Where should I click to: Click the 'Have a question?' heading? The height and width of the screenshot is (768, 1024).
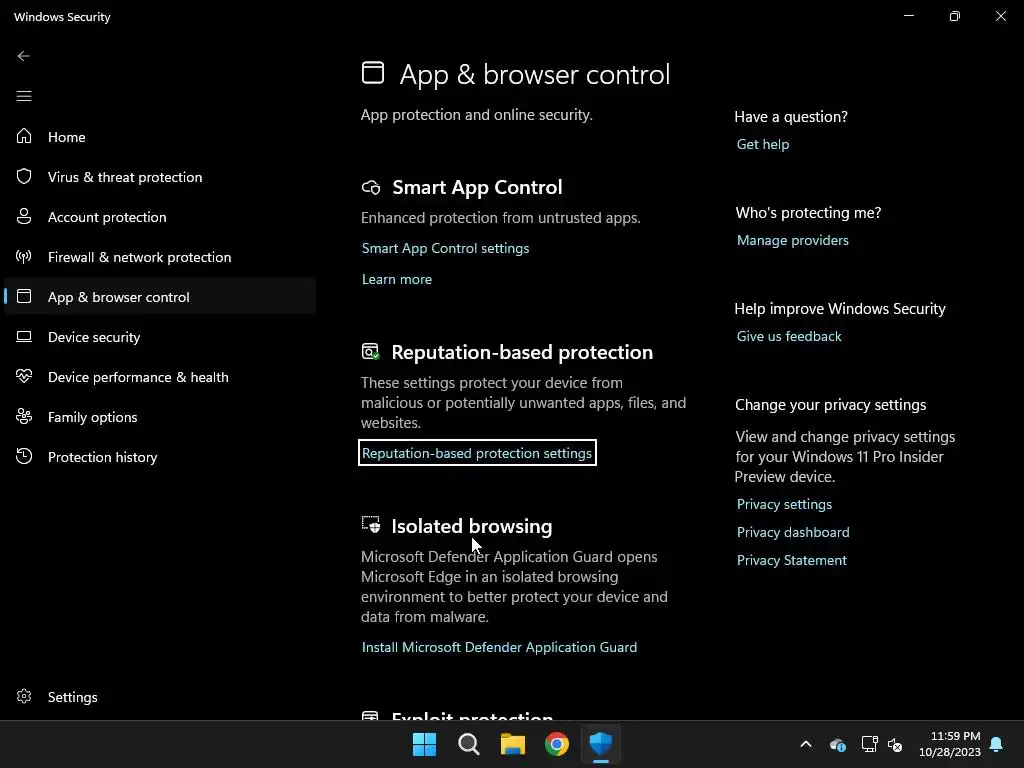[791, 117]
